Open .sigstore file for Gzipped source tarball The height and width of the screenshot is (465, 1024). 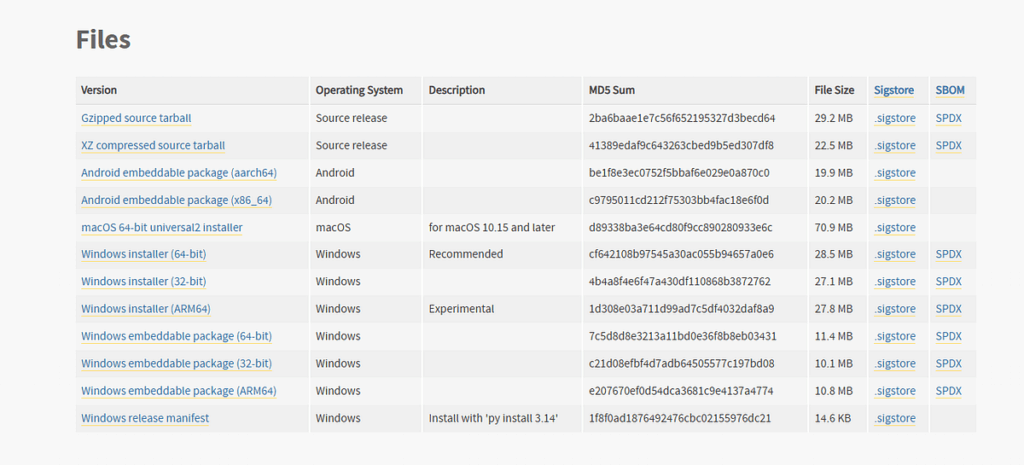pos(894,118)
